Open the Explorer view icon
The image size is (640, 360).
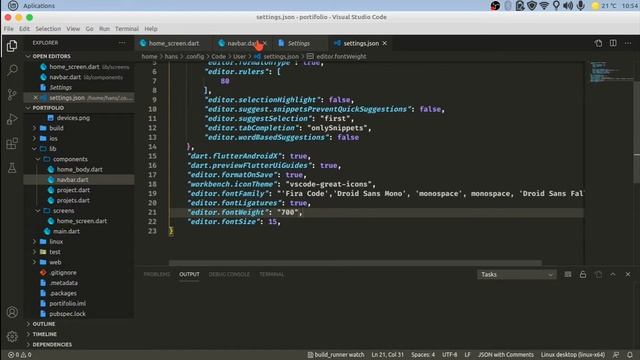pos(12,46)
